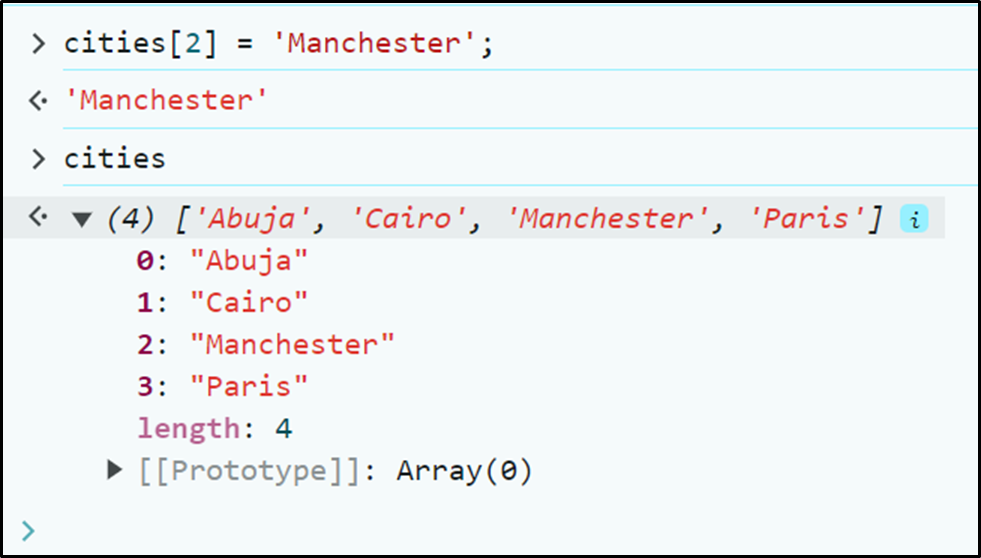
Task: Select index 1 "Cairo" property row
Action: (x=222, y=302)
